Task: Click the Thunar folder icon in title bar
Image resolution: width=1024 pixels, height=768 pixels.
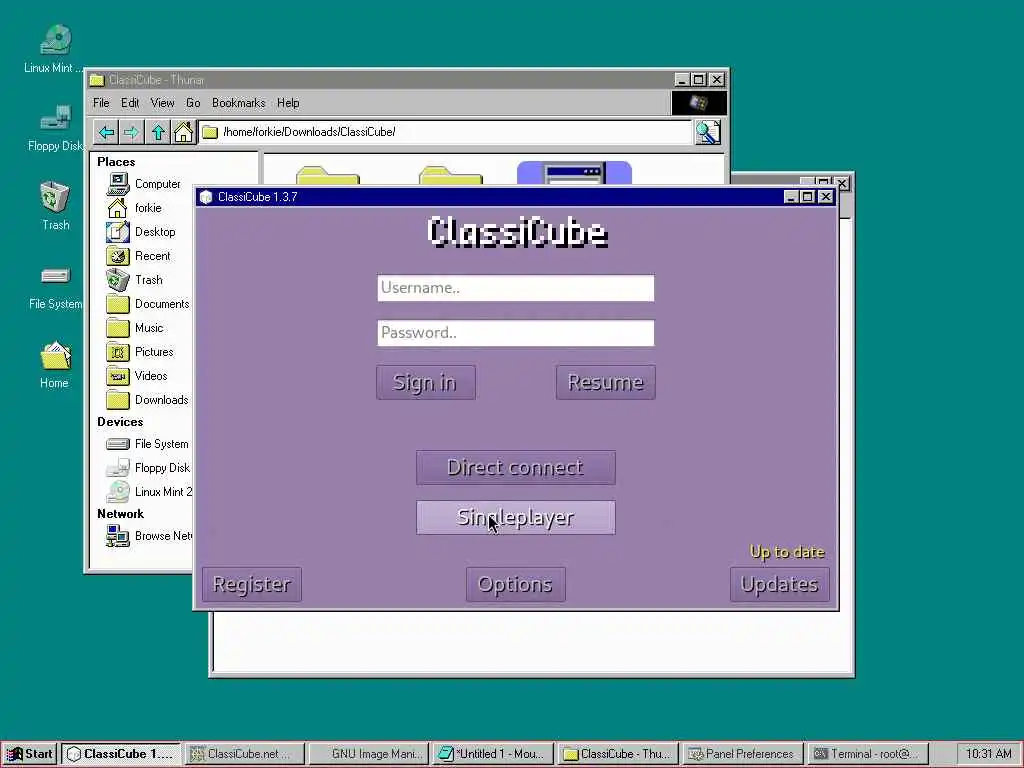Action: [97, 80]
